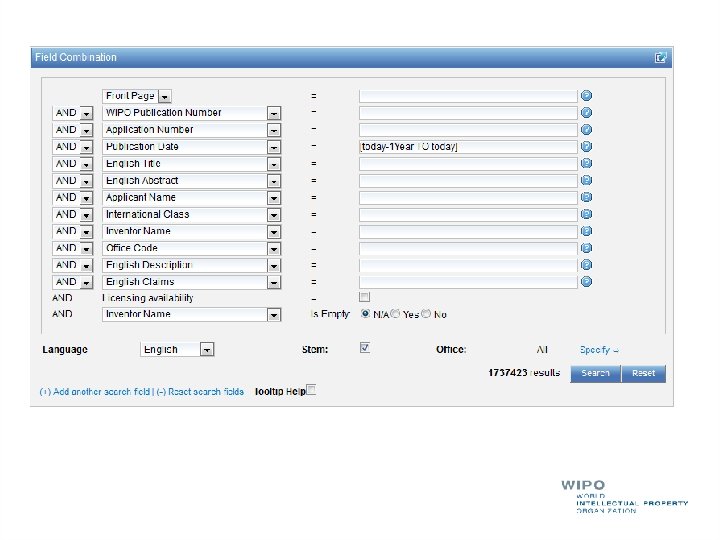Click help icon for Office Code row
The width and height of the screenshot is (720, 540).
pyautogui.click(x=586, y=248)
